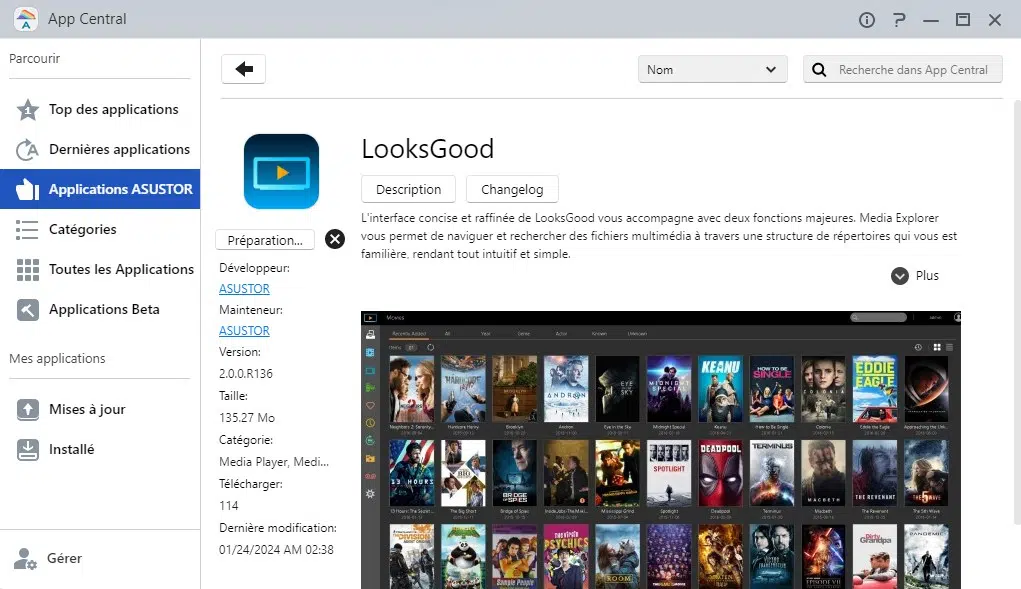Screen dimensions: 1021x589
Task: Click the vertical scrollbar on right
Action: tap(1017, 312)
